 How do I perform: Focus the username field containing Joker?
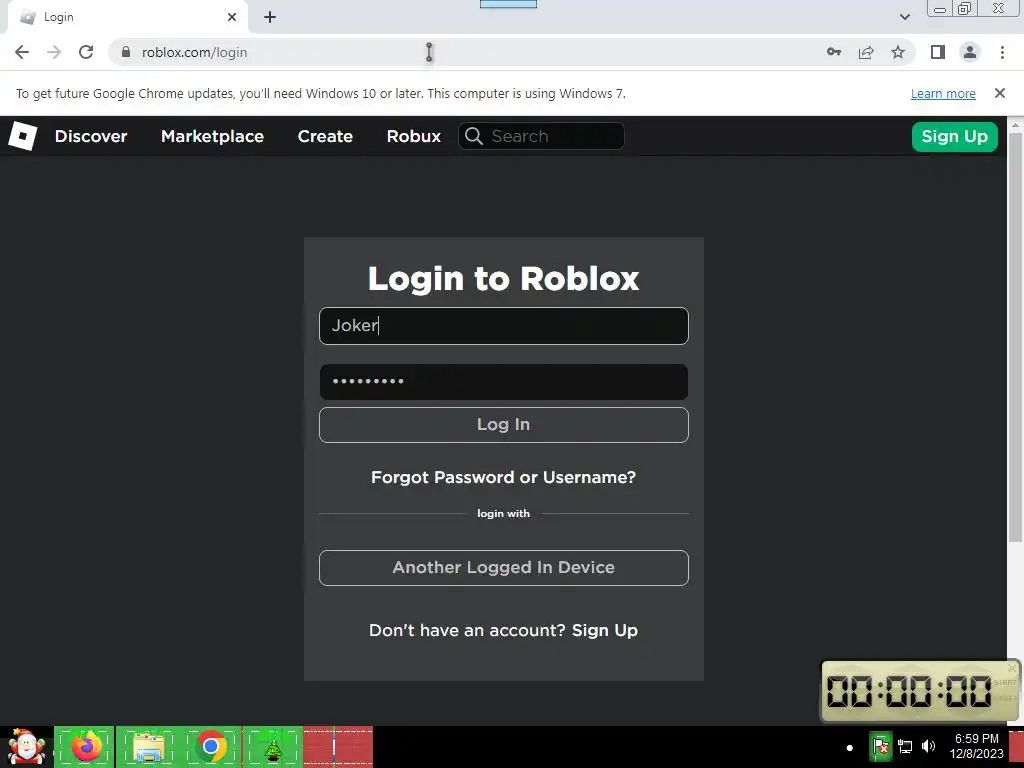click(x=504, y=326)
